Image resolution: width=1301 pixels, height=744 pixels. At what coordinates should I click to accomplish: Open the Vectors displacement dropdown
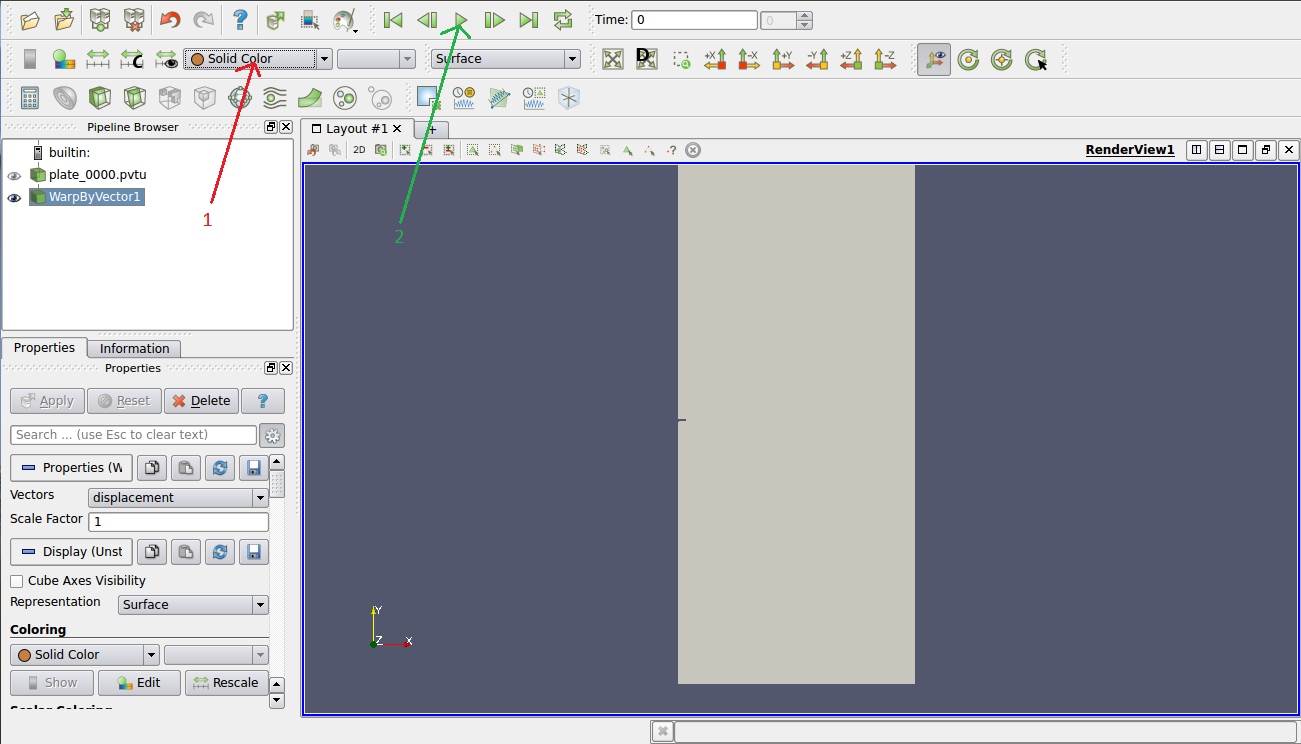[178, 497]
